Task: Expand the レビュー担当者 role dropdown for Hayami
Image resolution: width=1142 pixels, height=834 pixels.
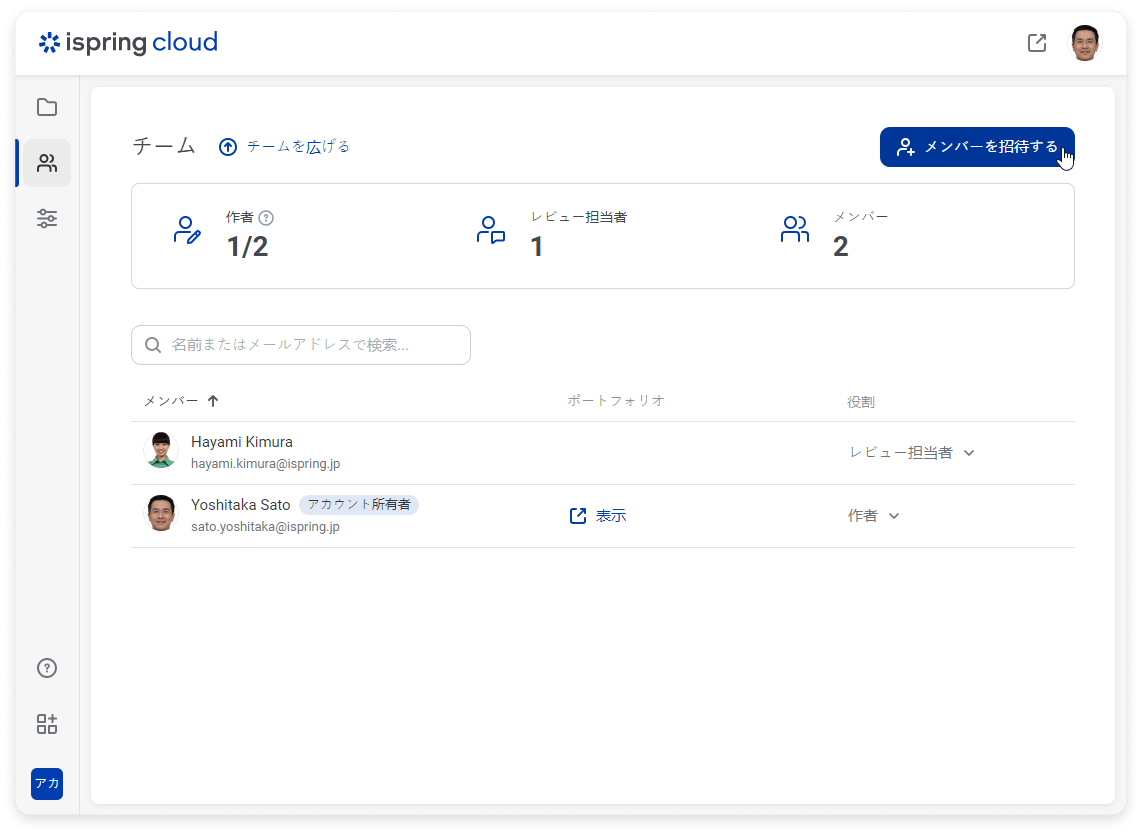Action: click(911, 453)
